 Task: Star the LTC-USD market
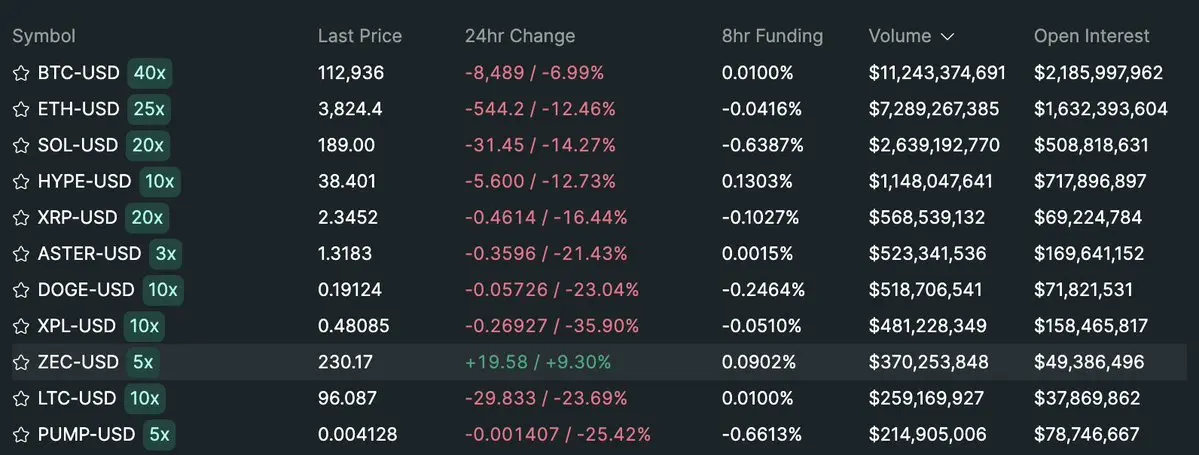click(21, 398)
